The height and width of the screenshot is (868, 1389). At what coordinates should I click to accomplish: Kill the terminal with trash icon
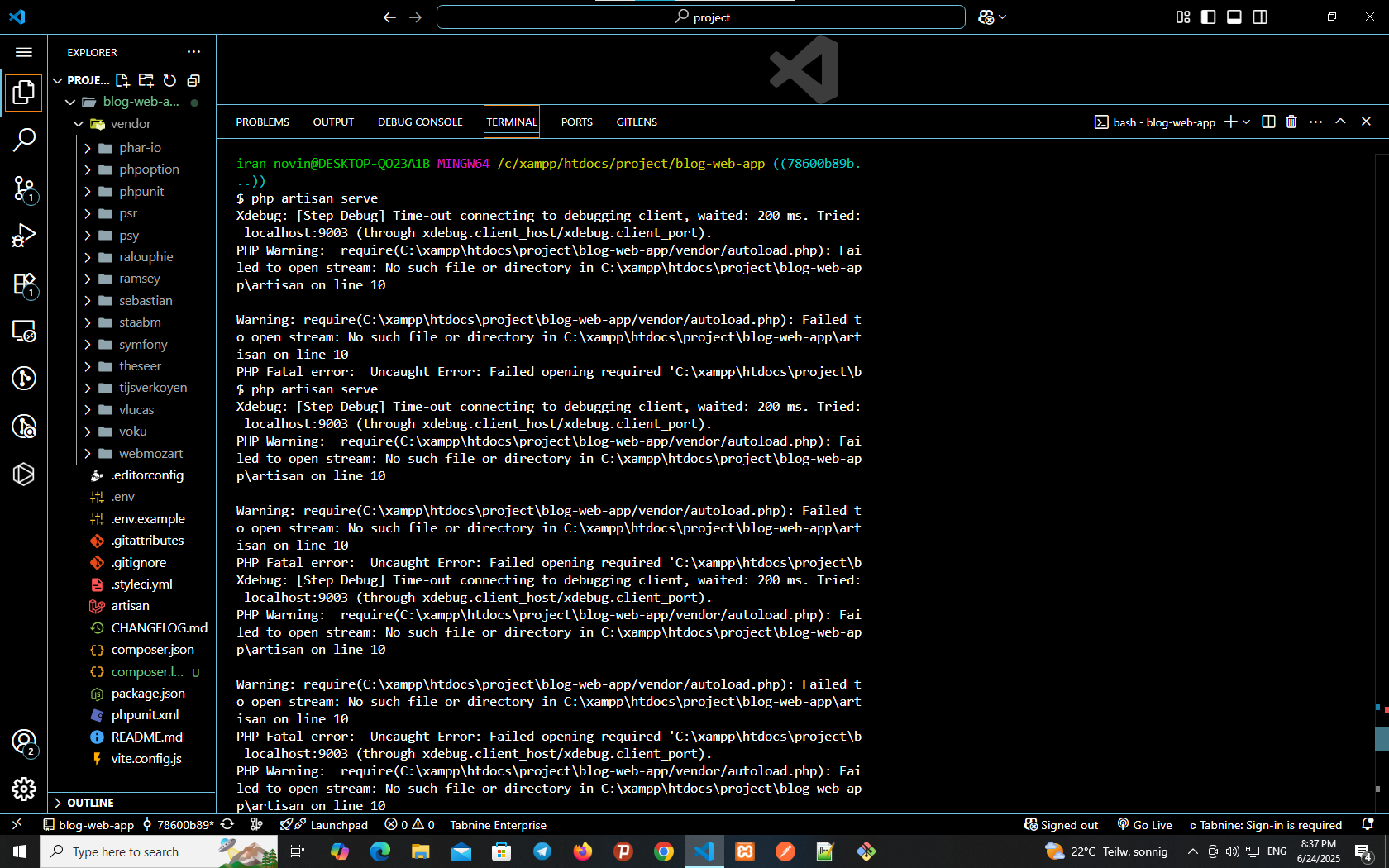click(x=1291, y=122)
